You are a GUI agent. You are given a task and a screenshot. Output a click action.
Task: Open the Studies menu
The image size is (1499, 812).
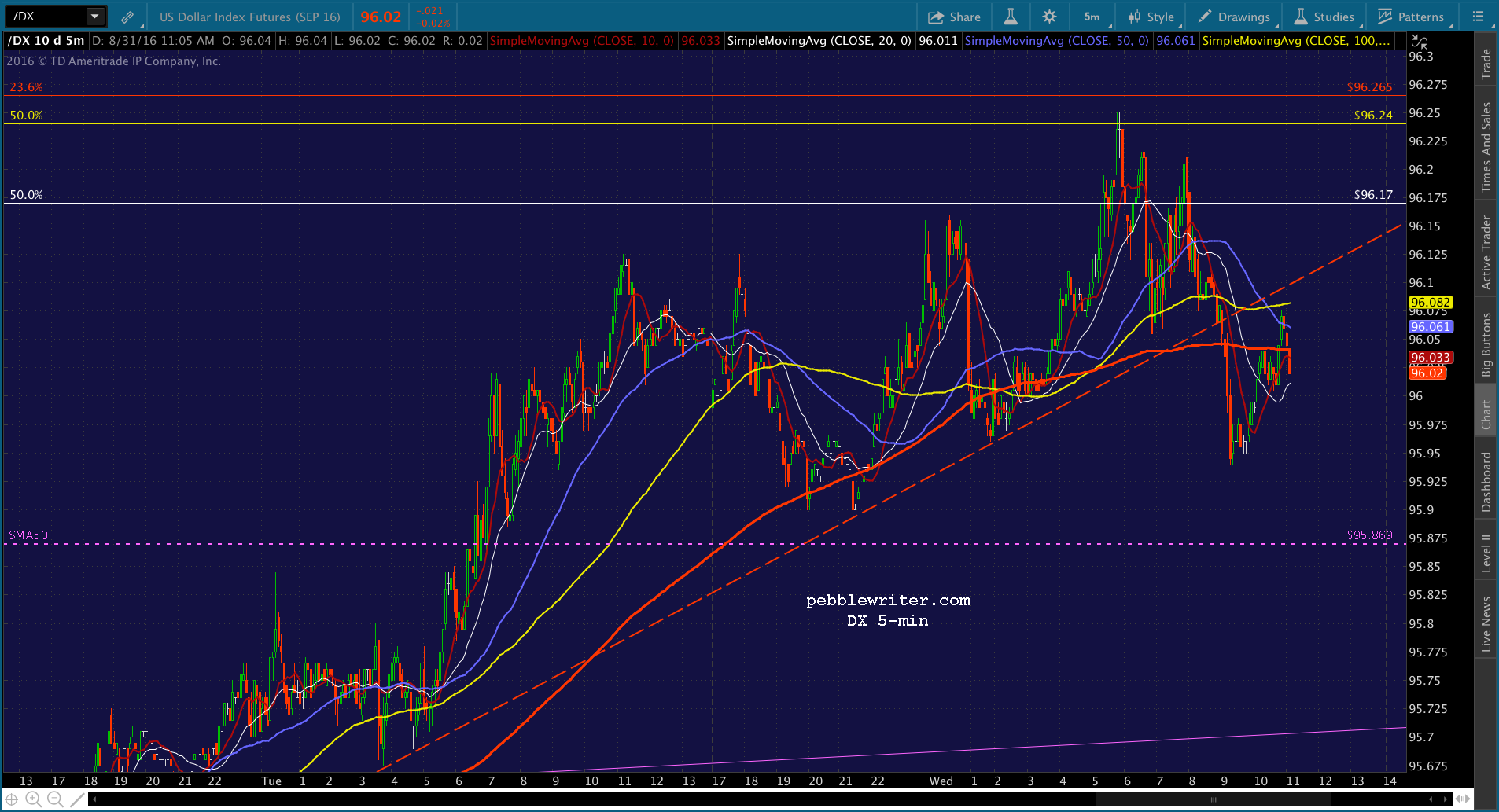pos(1324,17)
